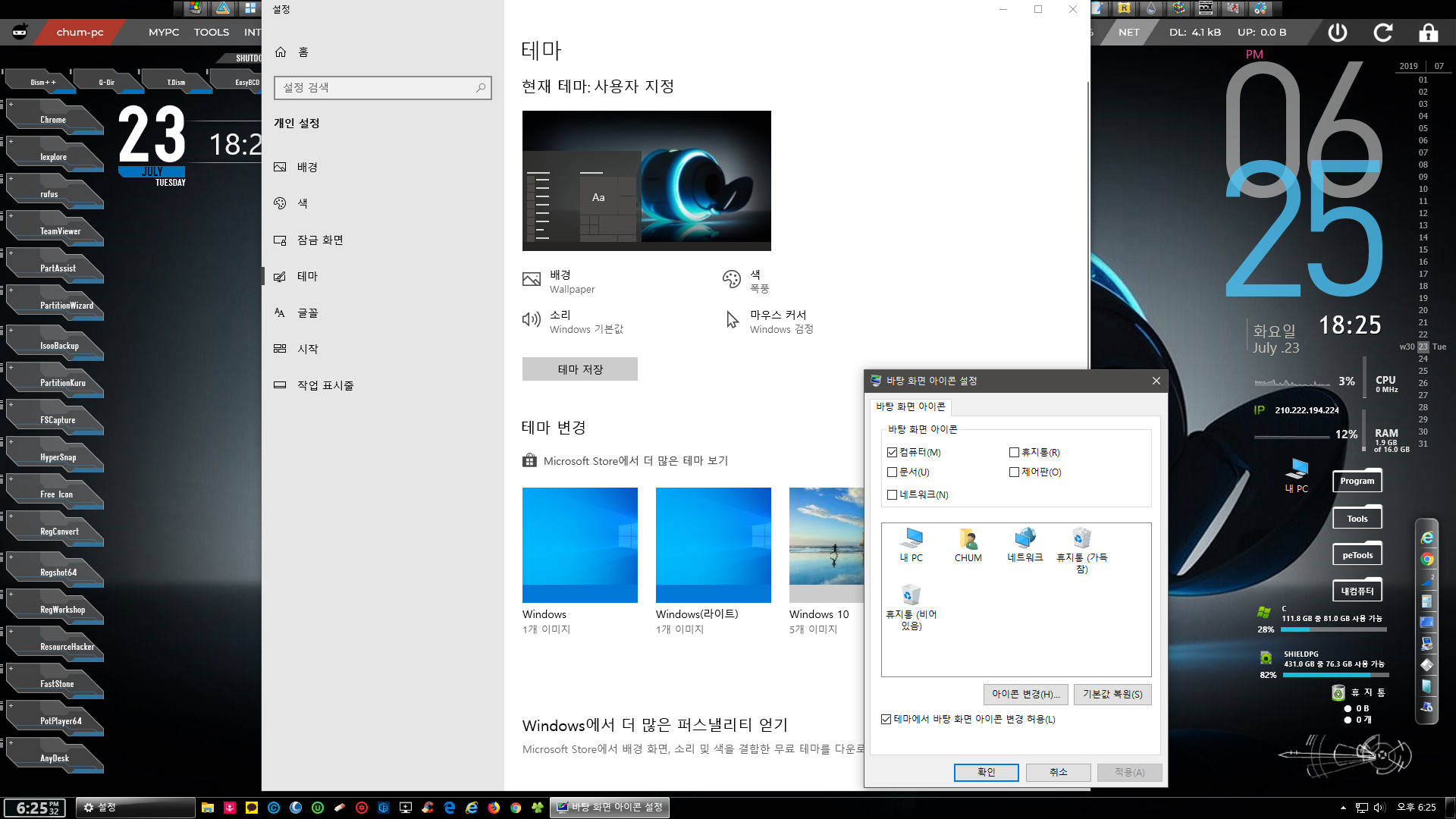Screen dimensions: 1456x819
Task: Select the 휴지통 (가득 참) icon
Action: (x=1082, y=551)
